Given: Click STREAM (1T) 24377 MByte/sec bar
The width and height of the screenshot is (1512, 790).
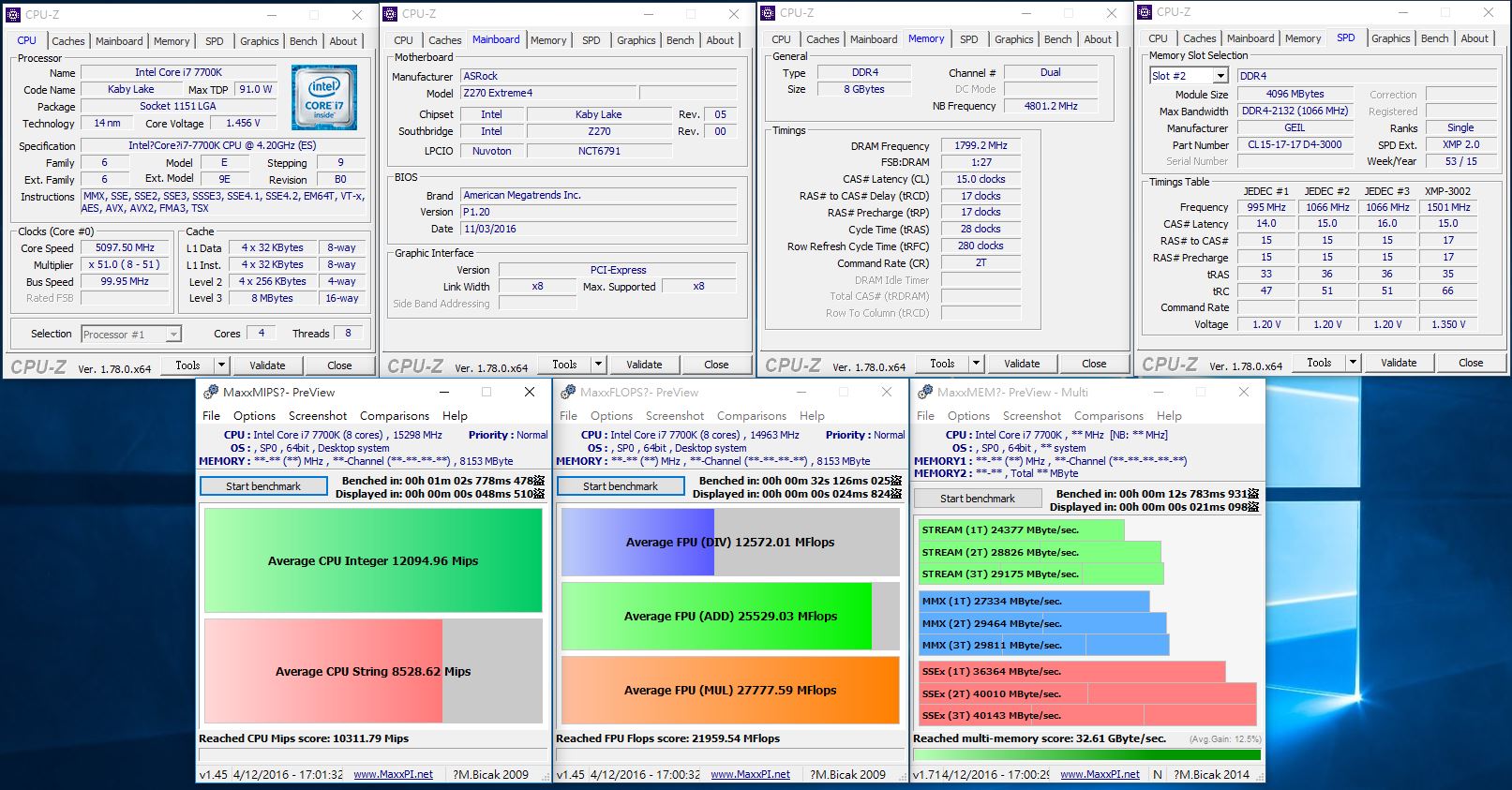Looking at the screenshot, I should [1021, 530].
